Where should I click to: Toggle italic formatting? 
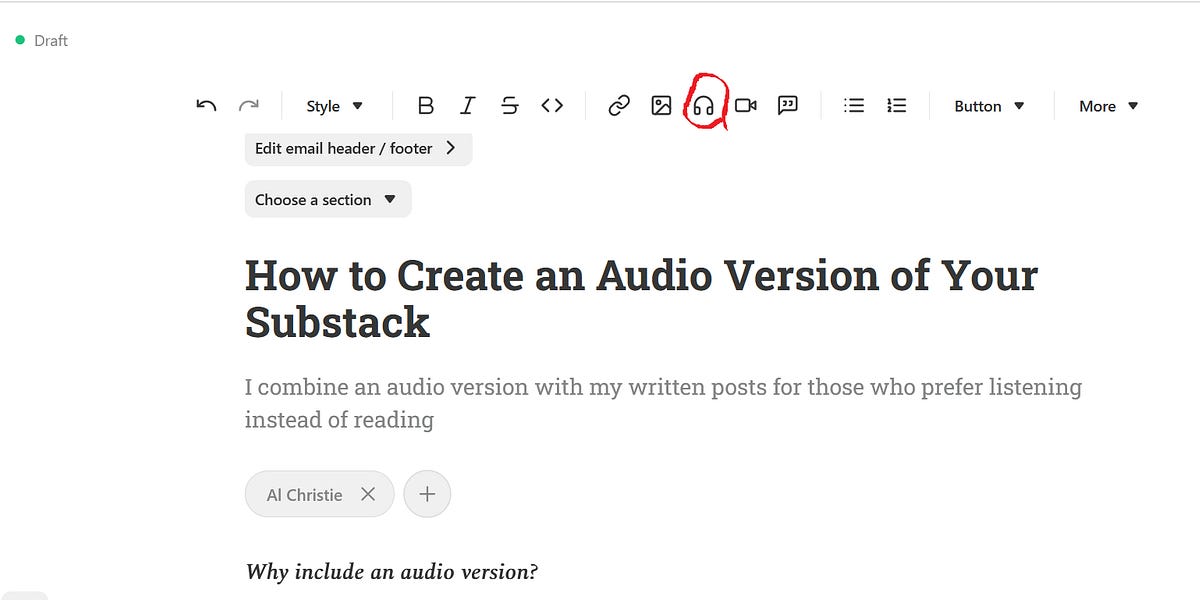click(x=467, y=105)
